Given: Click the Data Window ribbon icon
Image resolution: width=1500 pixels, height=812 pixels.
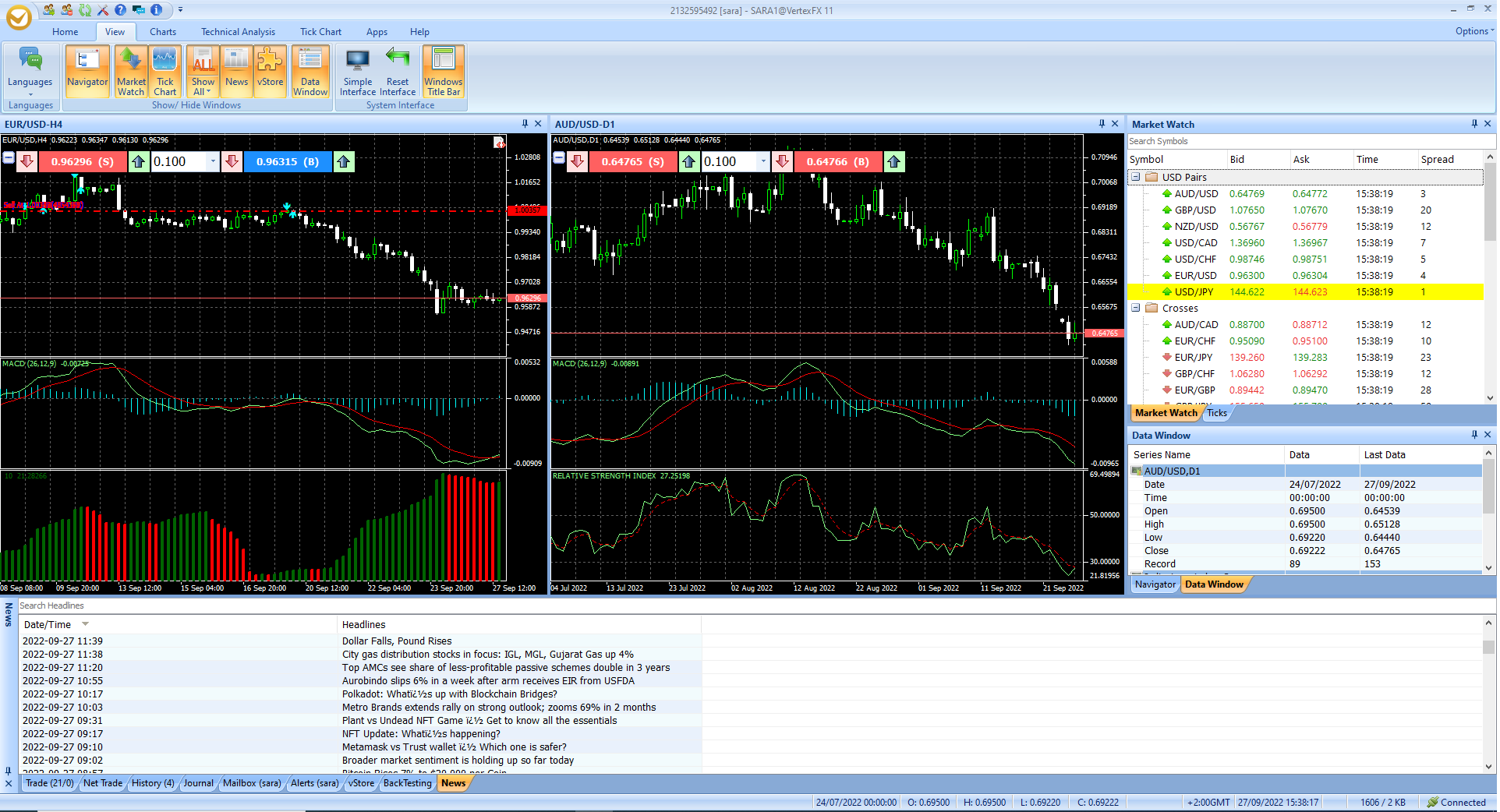Looking at the screenshot, I should coord(310,70).
